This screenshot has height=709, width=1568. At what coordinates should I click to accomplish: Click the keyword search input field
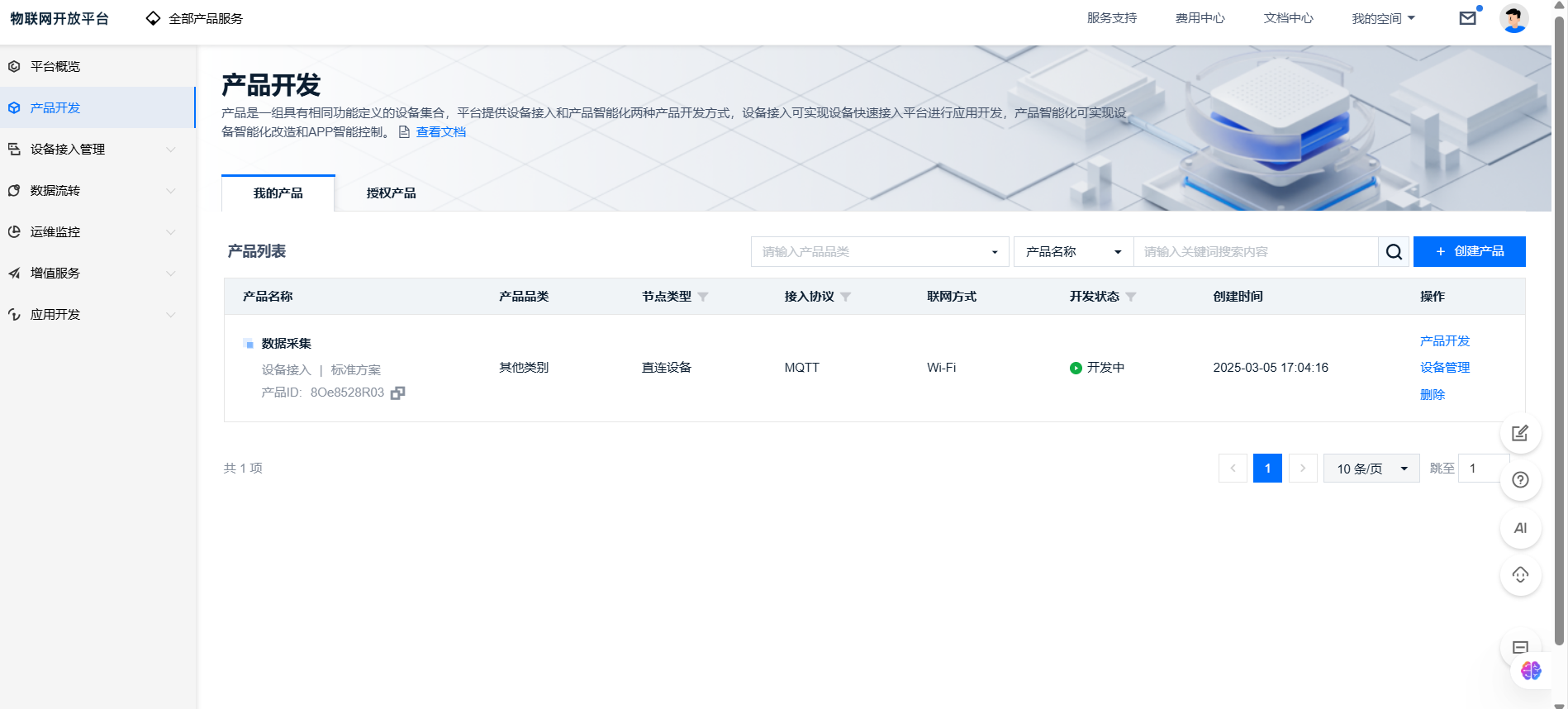[1256, 252]
